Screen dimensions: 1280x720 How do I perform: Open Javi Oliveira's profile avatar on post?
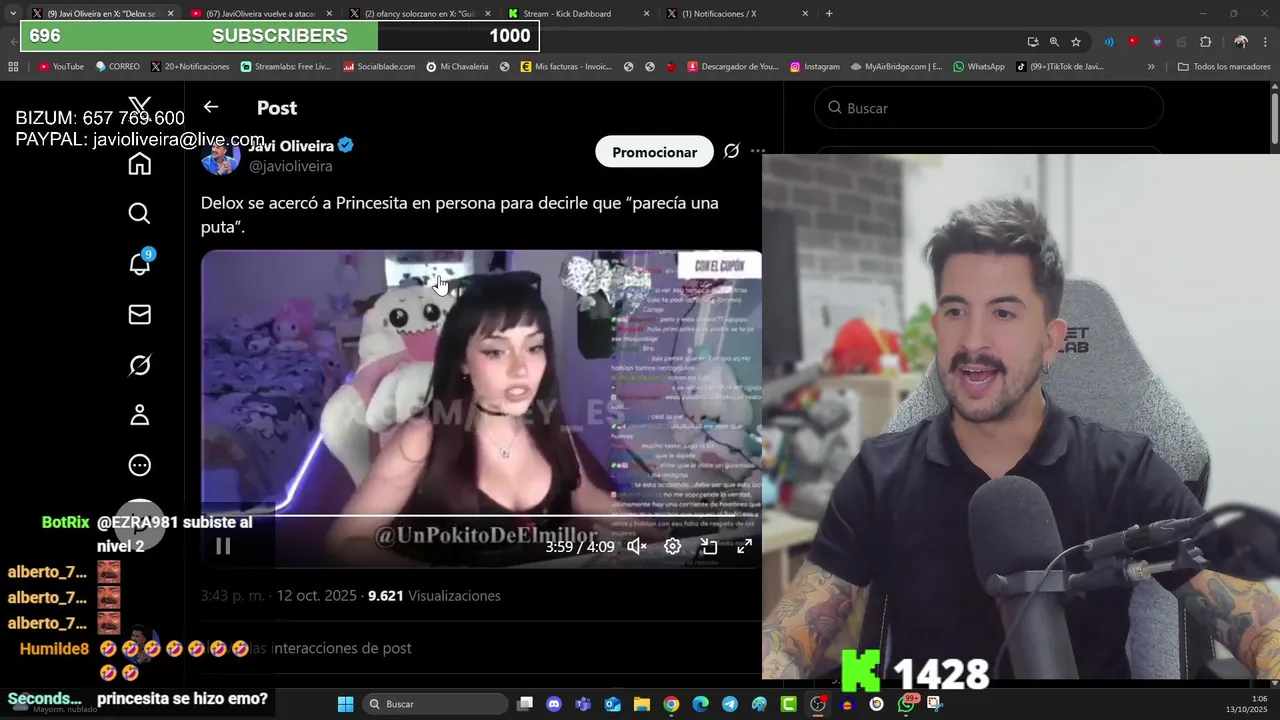(x=220, y=157)
